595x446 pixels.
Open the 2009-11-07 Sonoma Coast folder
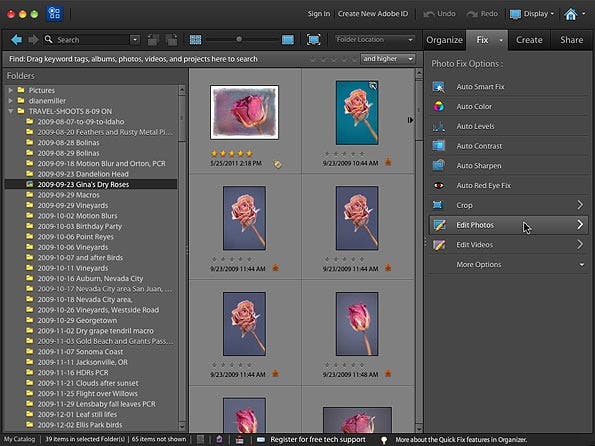point(80,351)
